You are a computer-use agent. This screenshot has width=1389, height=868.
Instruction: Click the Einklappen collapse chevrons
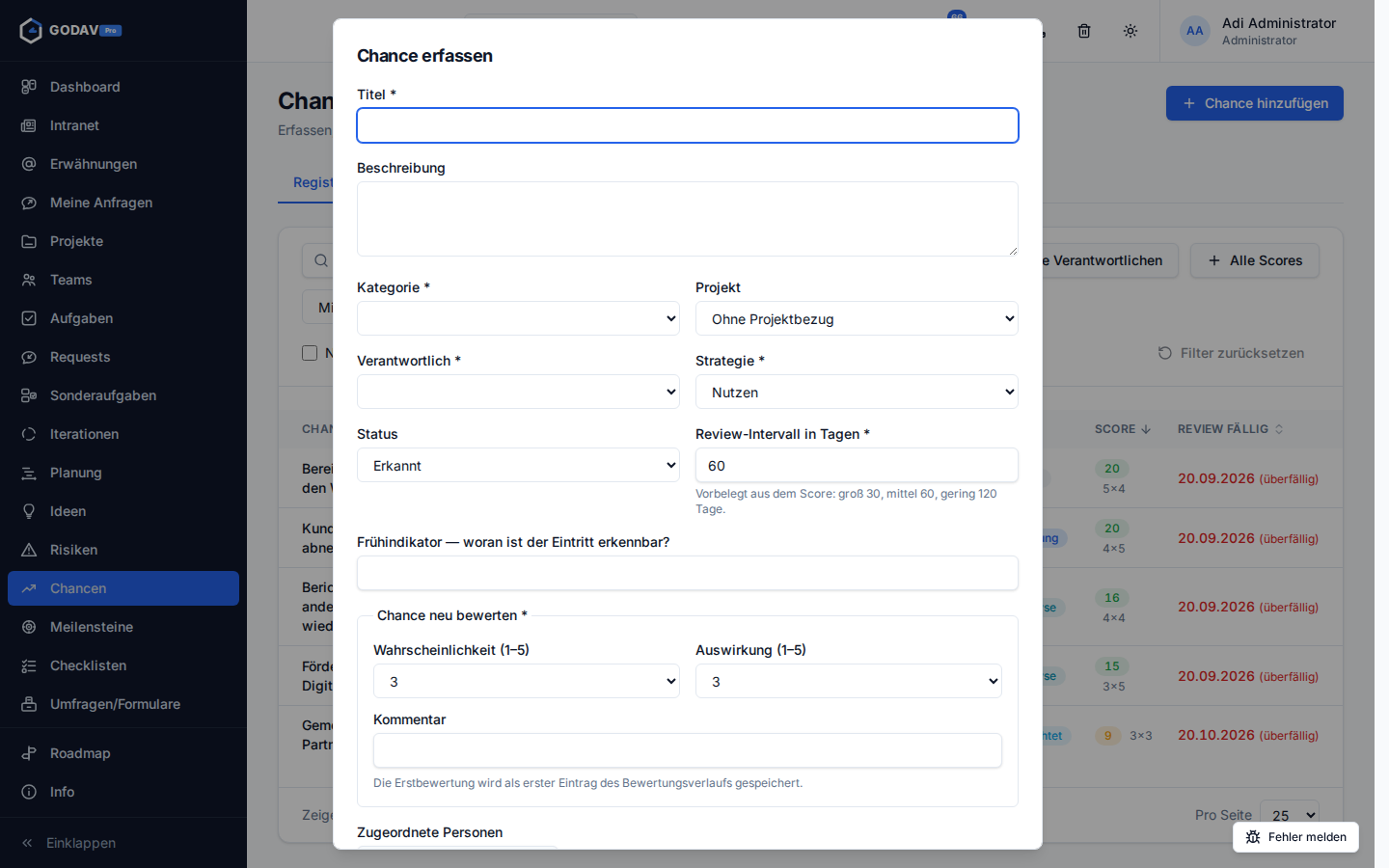pyautogui.click(x=27, y=843)
